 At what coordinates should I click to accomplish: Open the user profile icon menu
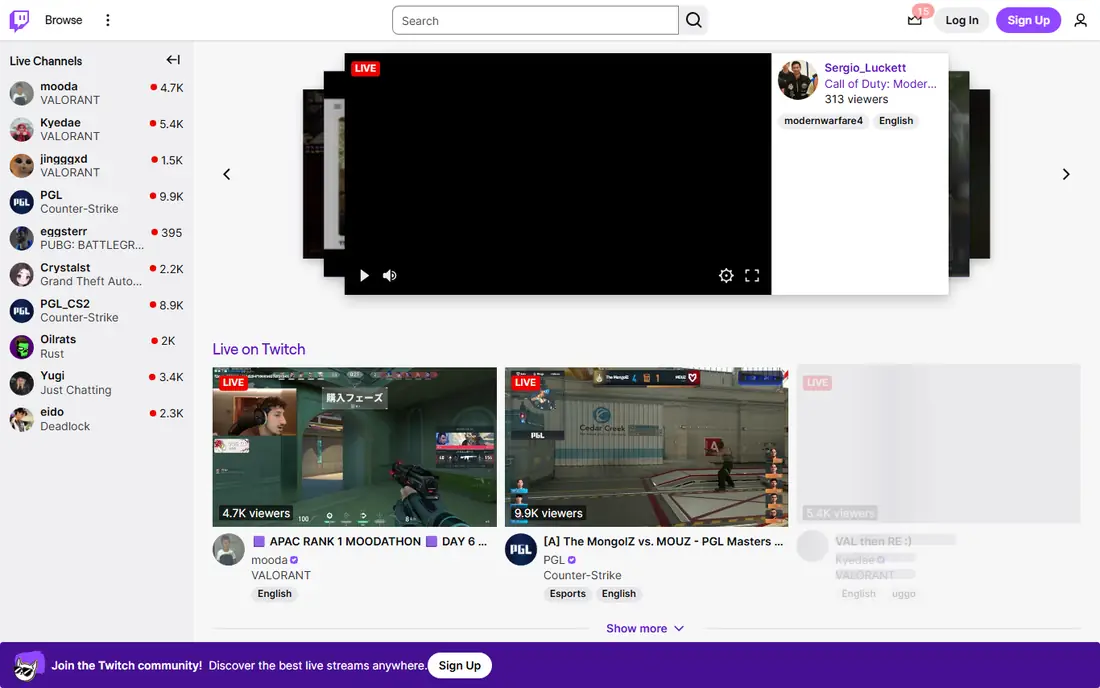click(x=1080, y=20)
